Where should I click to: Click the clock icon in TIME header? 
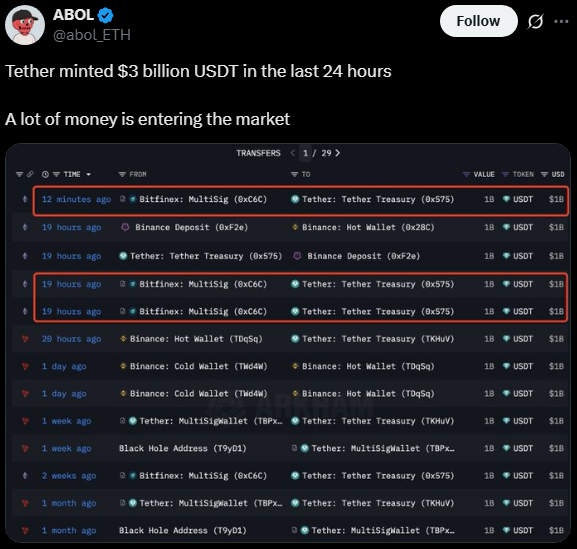(45, 174)
